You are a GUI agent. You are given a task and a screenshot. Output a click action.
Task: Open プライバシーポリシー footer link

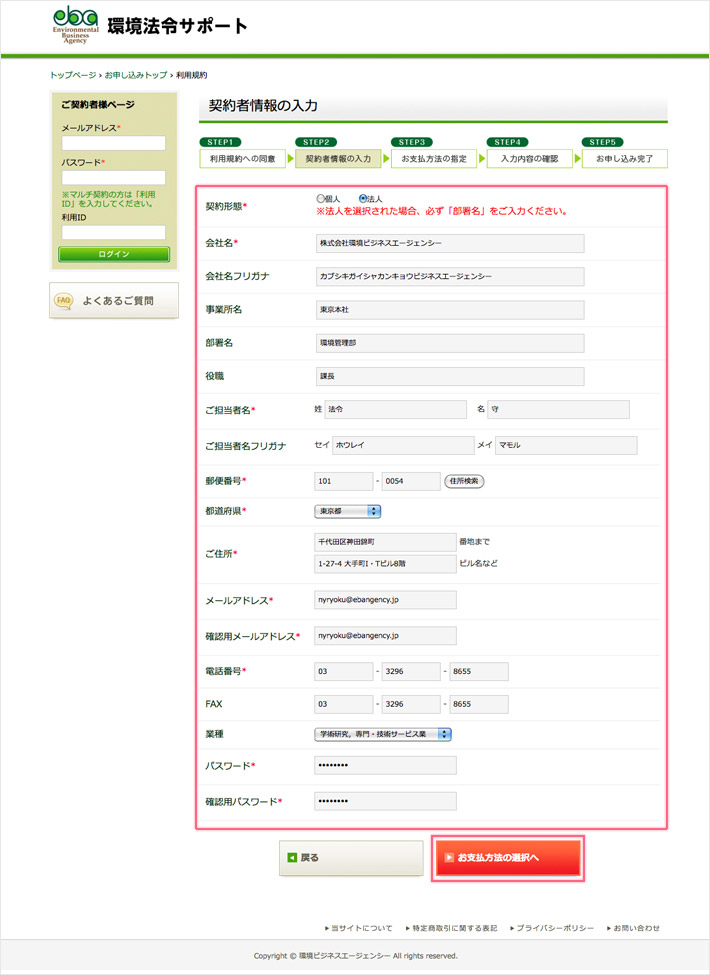pyautogui.click(x=555, y=928)
